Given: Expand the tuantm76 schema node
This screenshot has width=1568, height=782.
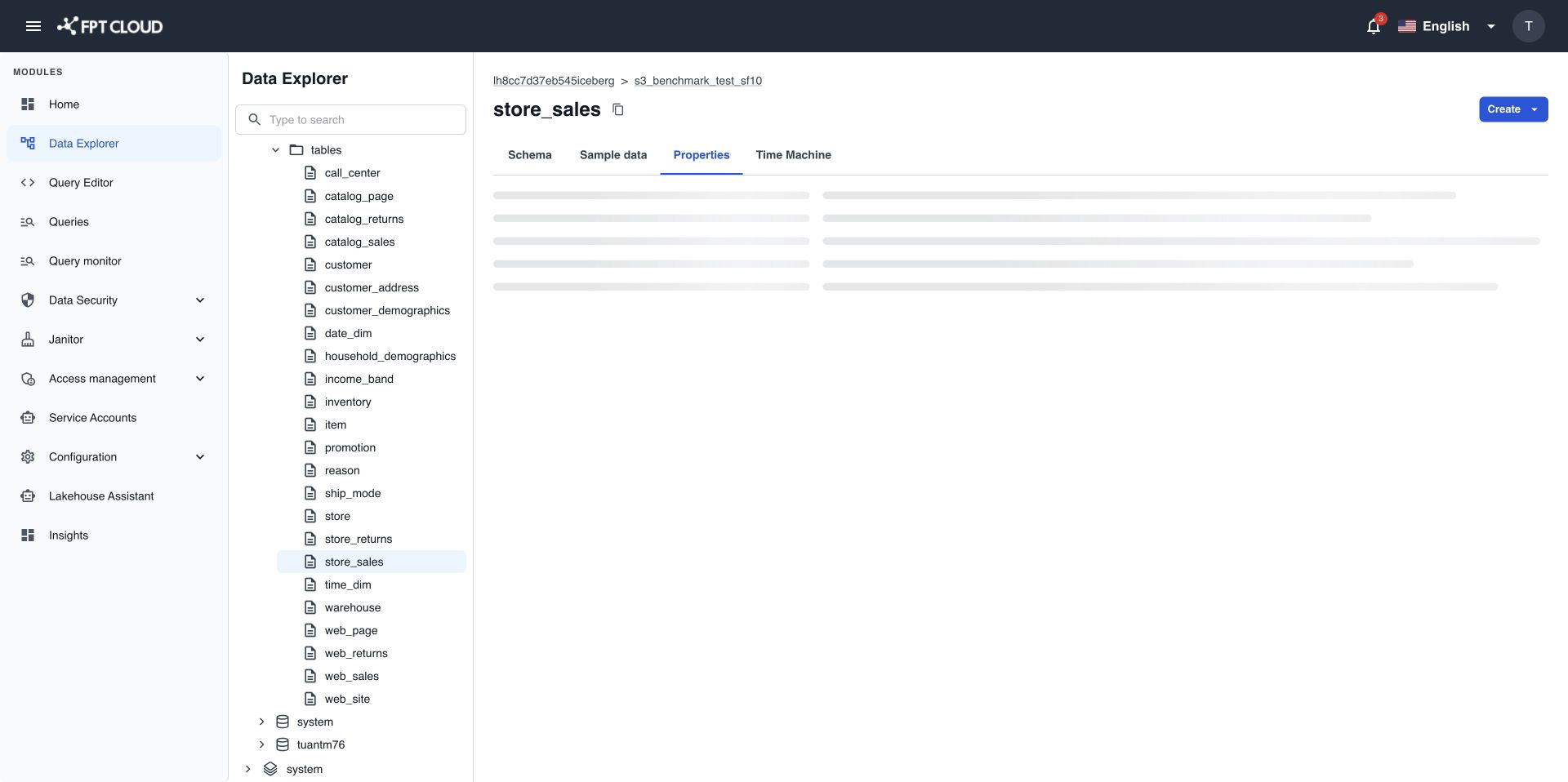Looking at the screenshot, I should coord(261,744).
